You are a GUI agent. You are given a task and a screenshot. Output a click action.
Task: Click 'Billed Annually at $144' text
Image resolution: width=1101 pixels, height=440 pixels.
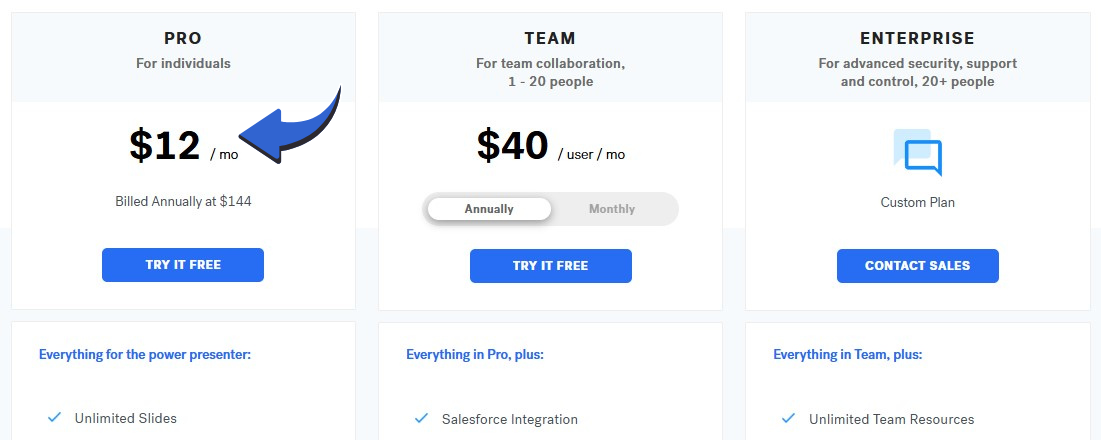[x=183, y=201]
